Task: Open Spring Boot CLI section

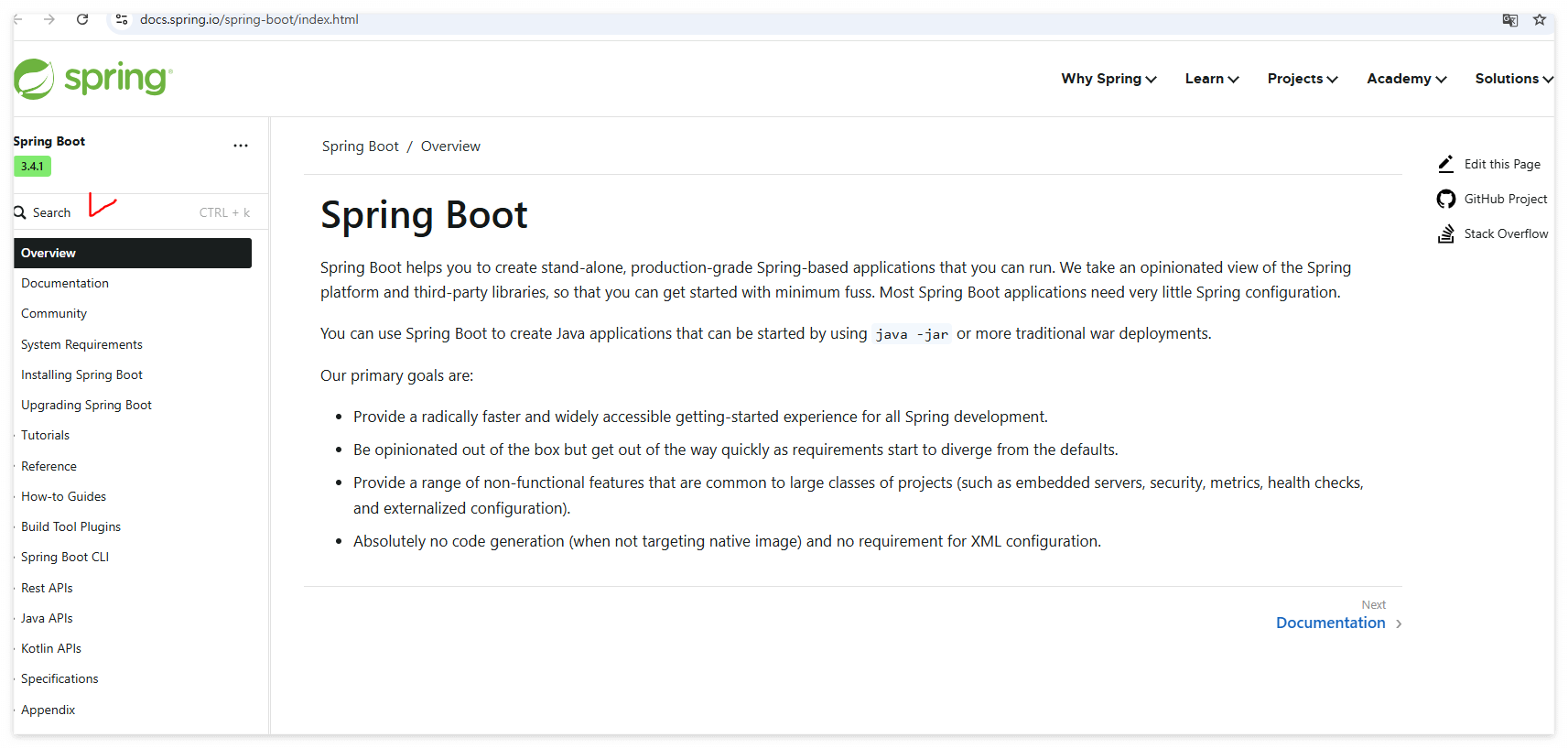Action: (x=65, y=557)
